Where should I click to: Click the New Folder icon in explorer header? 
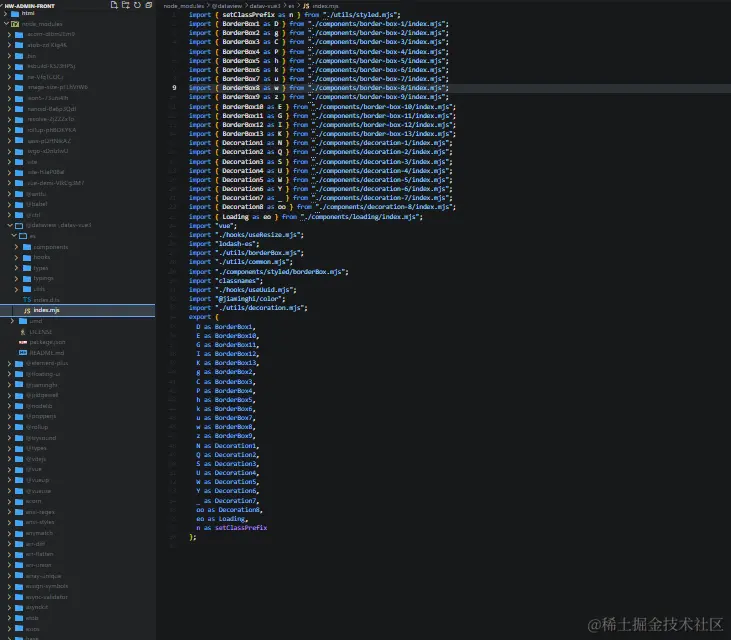[x=125, y=5]
